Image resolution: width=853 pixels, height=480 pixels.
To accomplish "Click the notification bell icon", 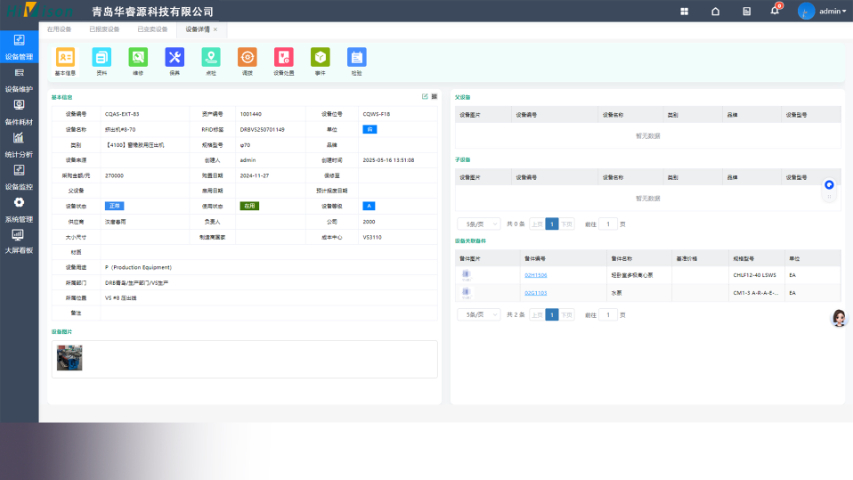I will [775, 11].
